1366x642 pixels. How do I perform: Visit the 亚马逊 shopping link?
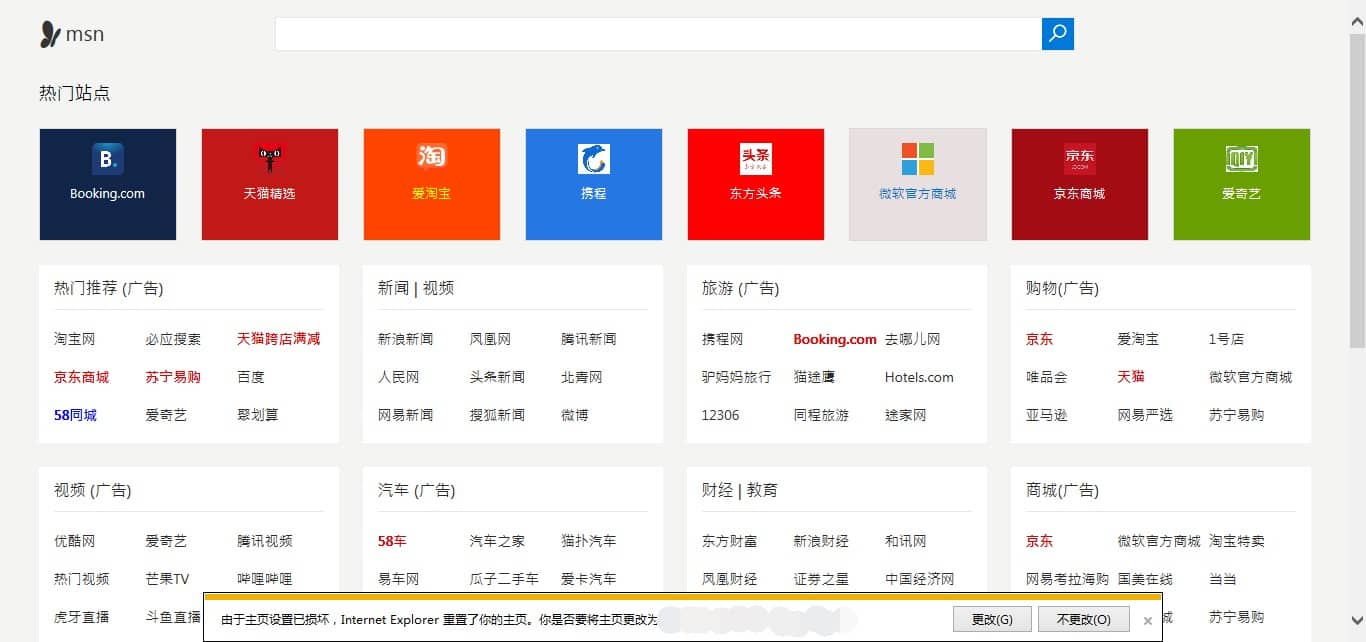(1046, 415)
